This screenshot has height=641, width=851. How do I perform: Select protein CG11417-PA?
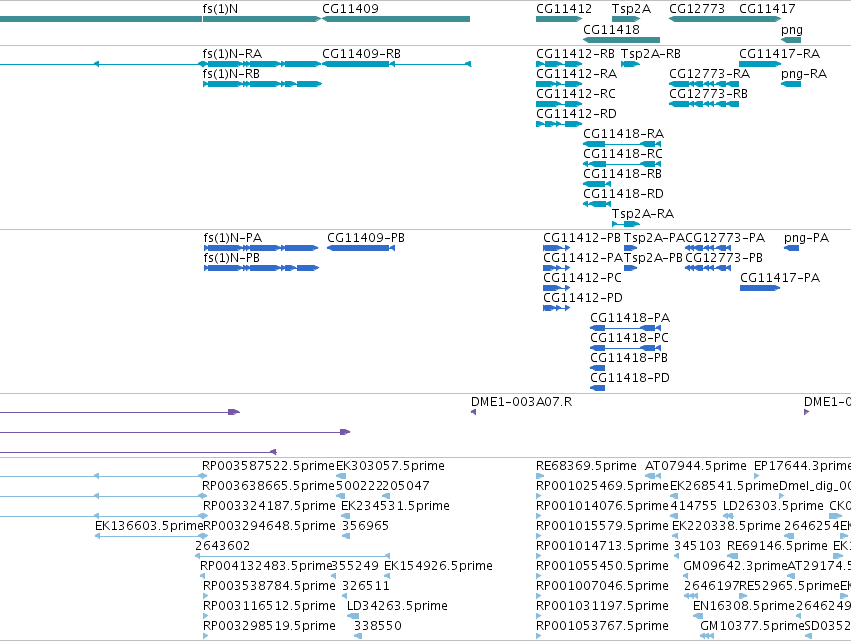point(760,288)
